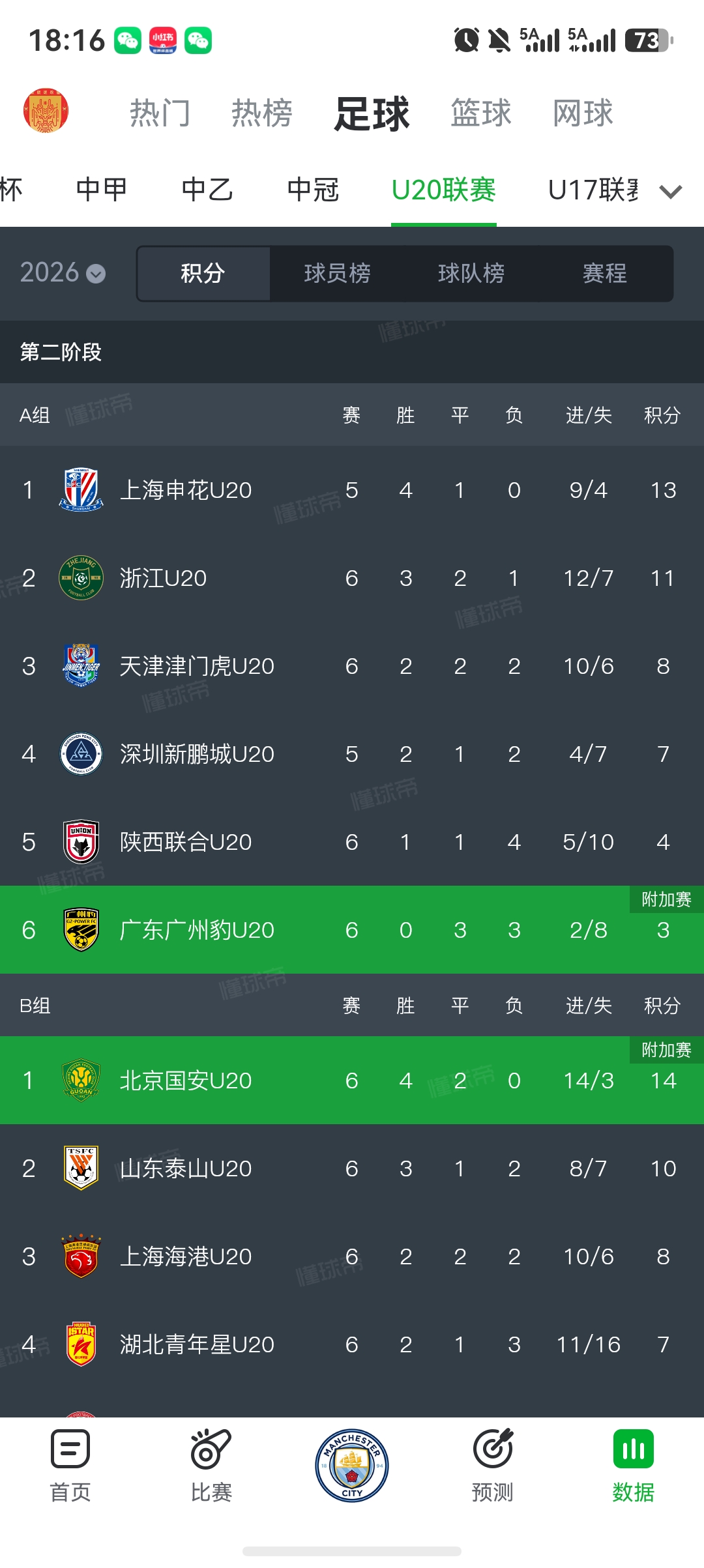Tap the 热榜 top tab

(x=262, y=113)
